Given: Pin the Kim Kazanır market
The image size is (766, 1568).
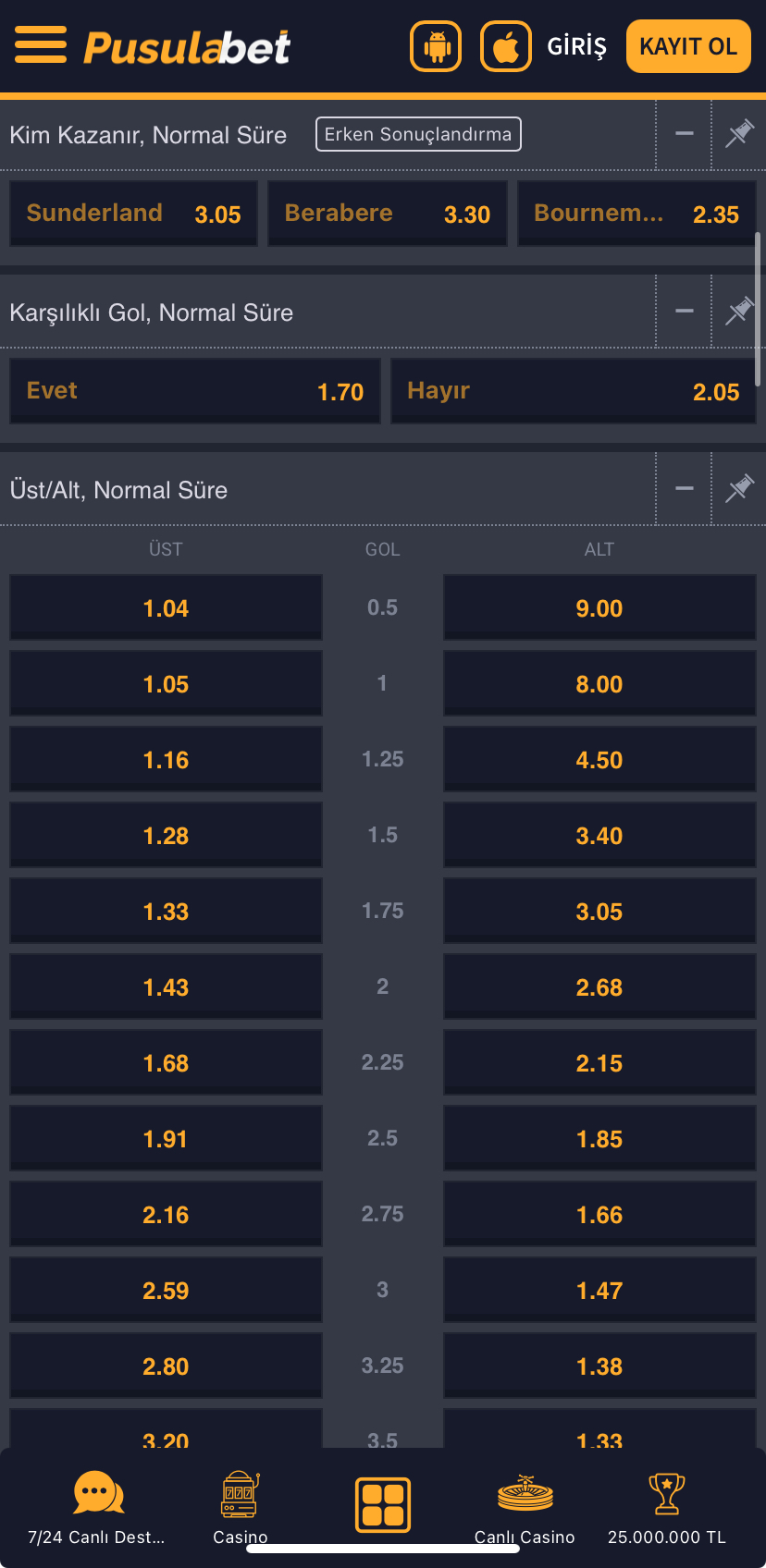Looking at the screenshot, I should 738,134.
